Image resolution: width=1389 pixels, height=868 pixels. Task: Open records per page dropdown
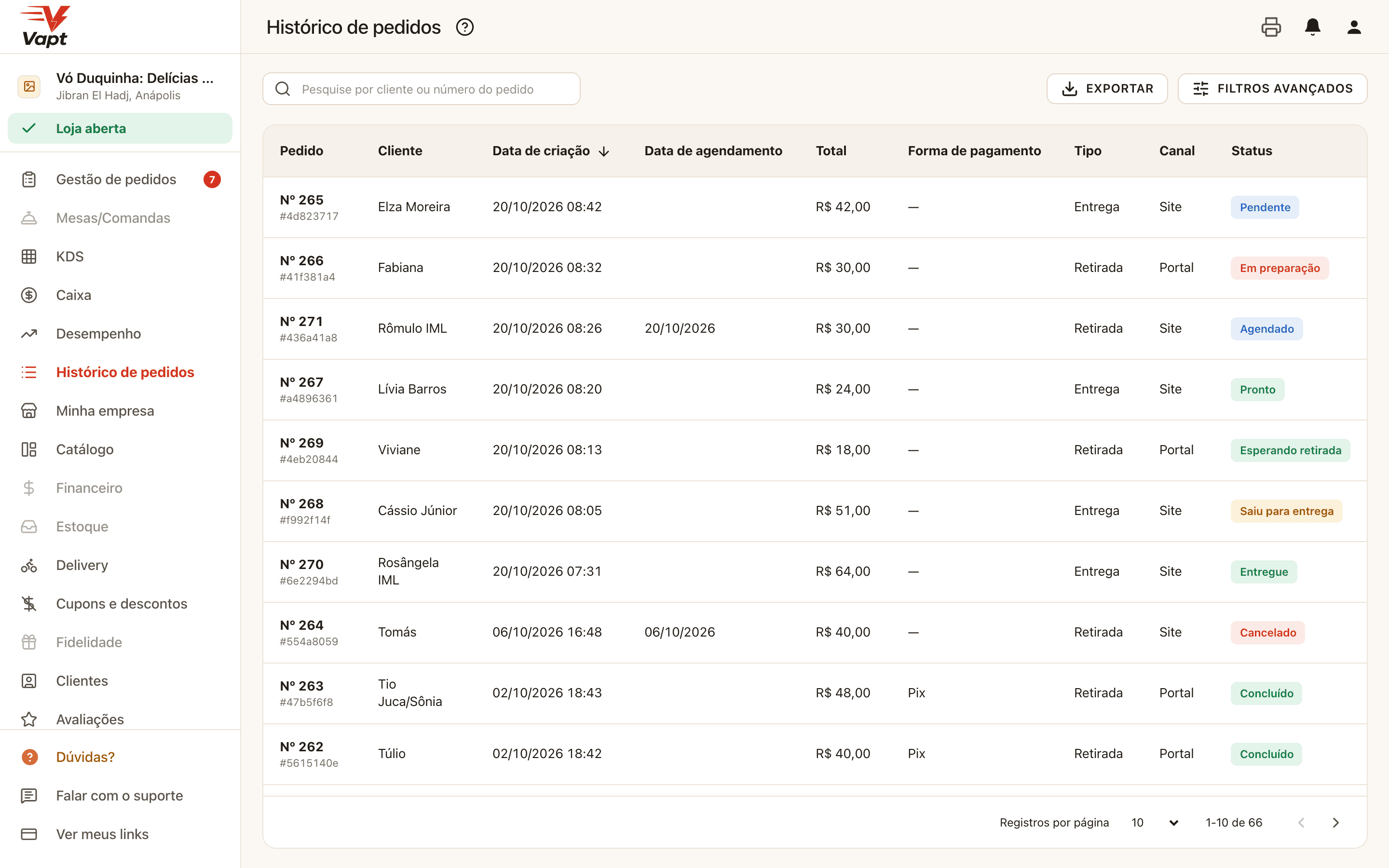[1155, 823]
